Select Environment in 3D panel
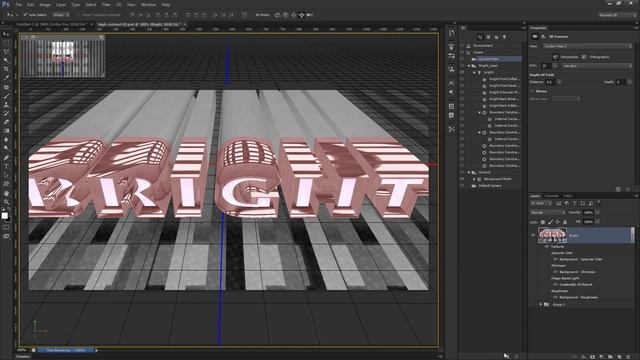Screen dimensions: 640x360 click(483, 46)
